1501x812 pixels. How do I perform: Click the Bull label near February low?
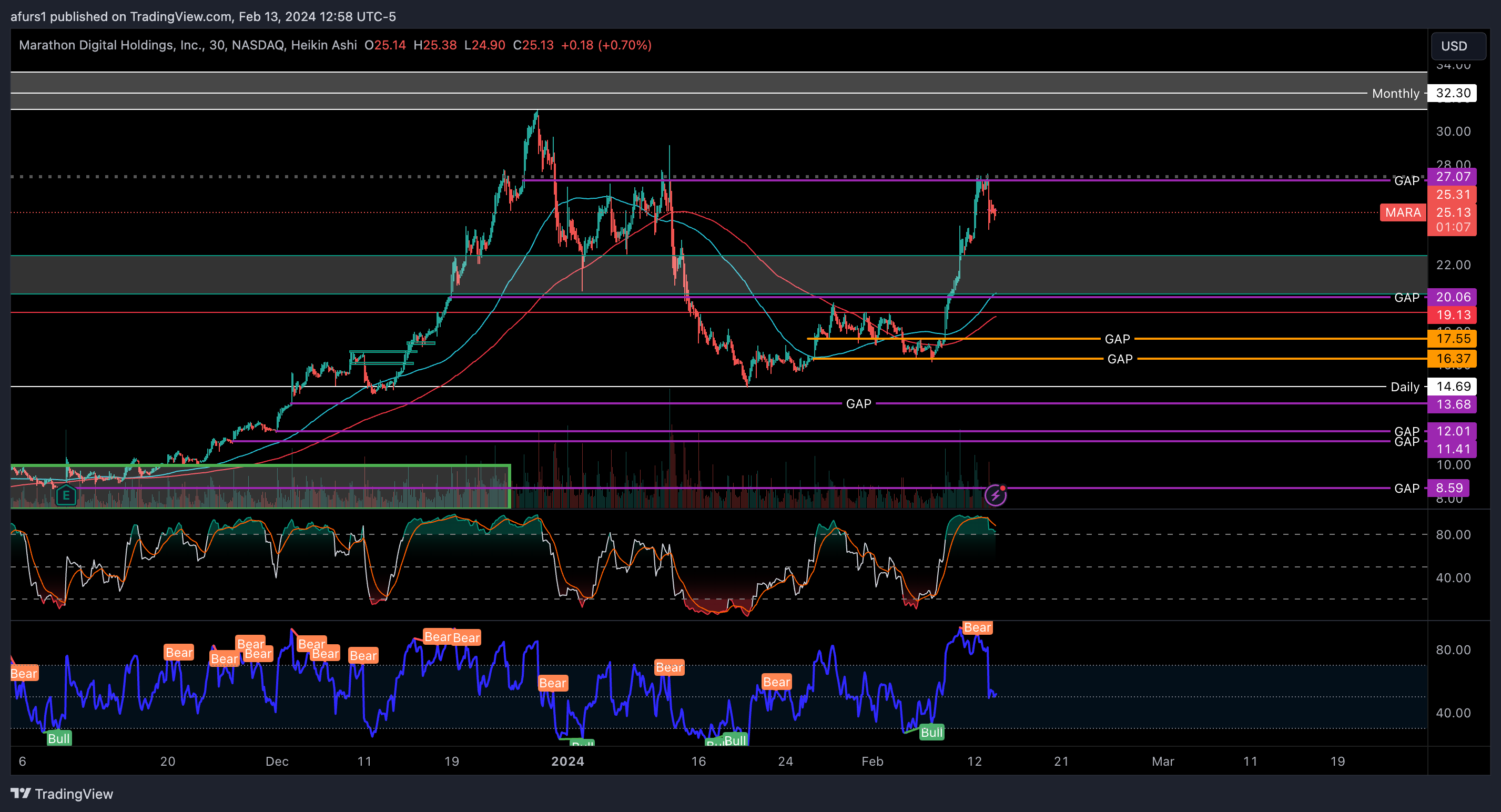coord(931,732)
